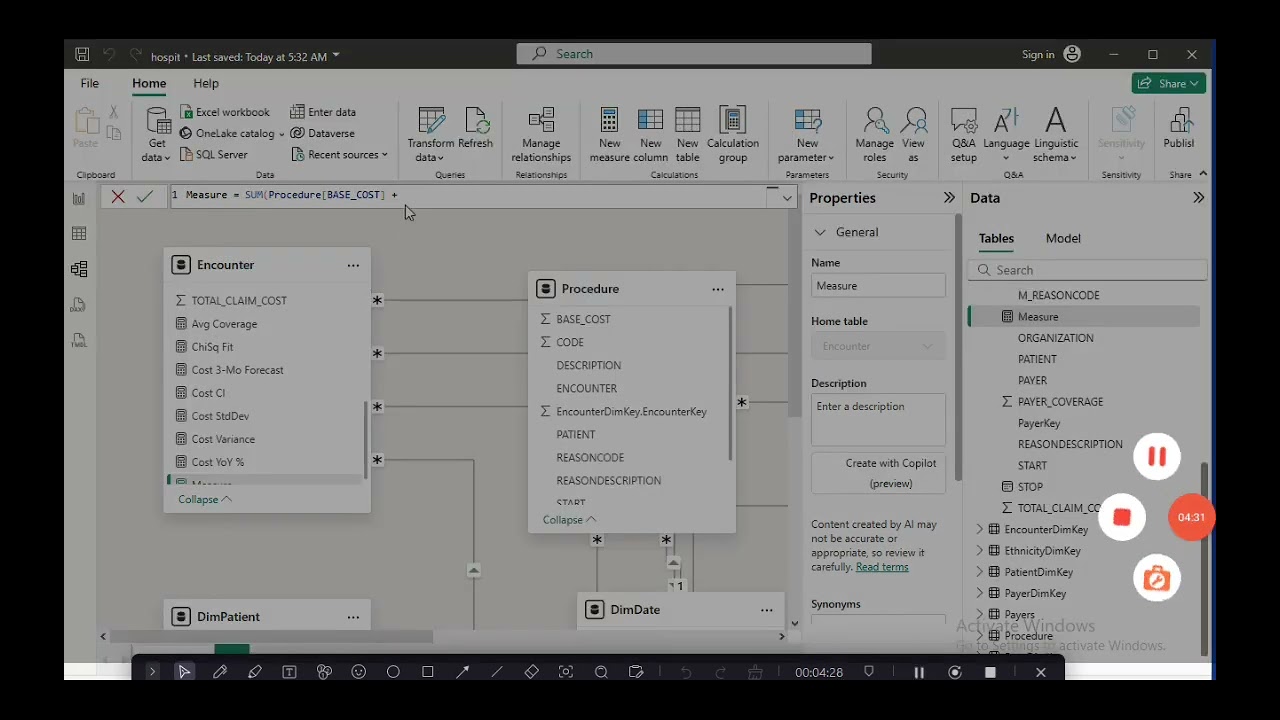Stop the recording with red square
Viewport: 1280px width, 720px height.
coord(1122,517)
